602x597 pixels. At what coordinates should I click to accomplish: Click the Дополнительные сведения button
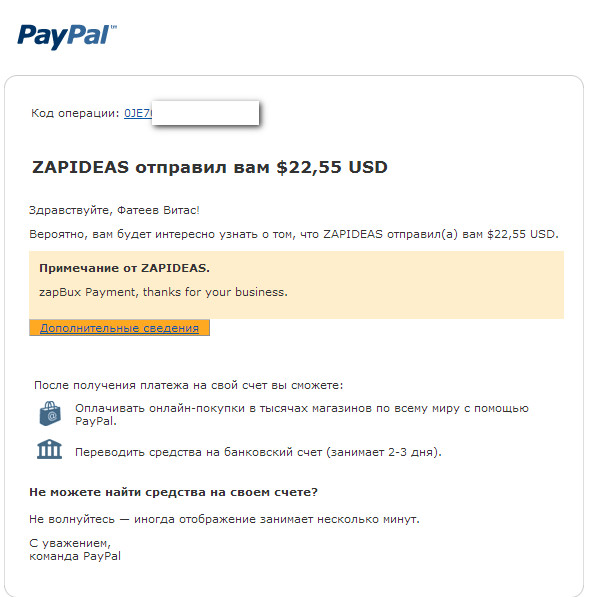[x=119, y=328]
